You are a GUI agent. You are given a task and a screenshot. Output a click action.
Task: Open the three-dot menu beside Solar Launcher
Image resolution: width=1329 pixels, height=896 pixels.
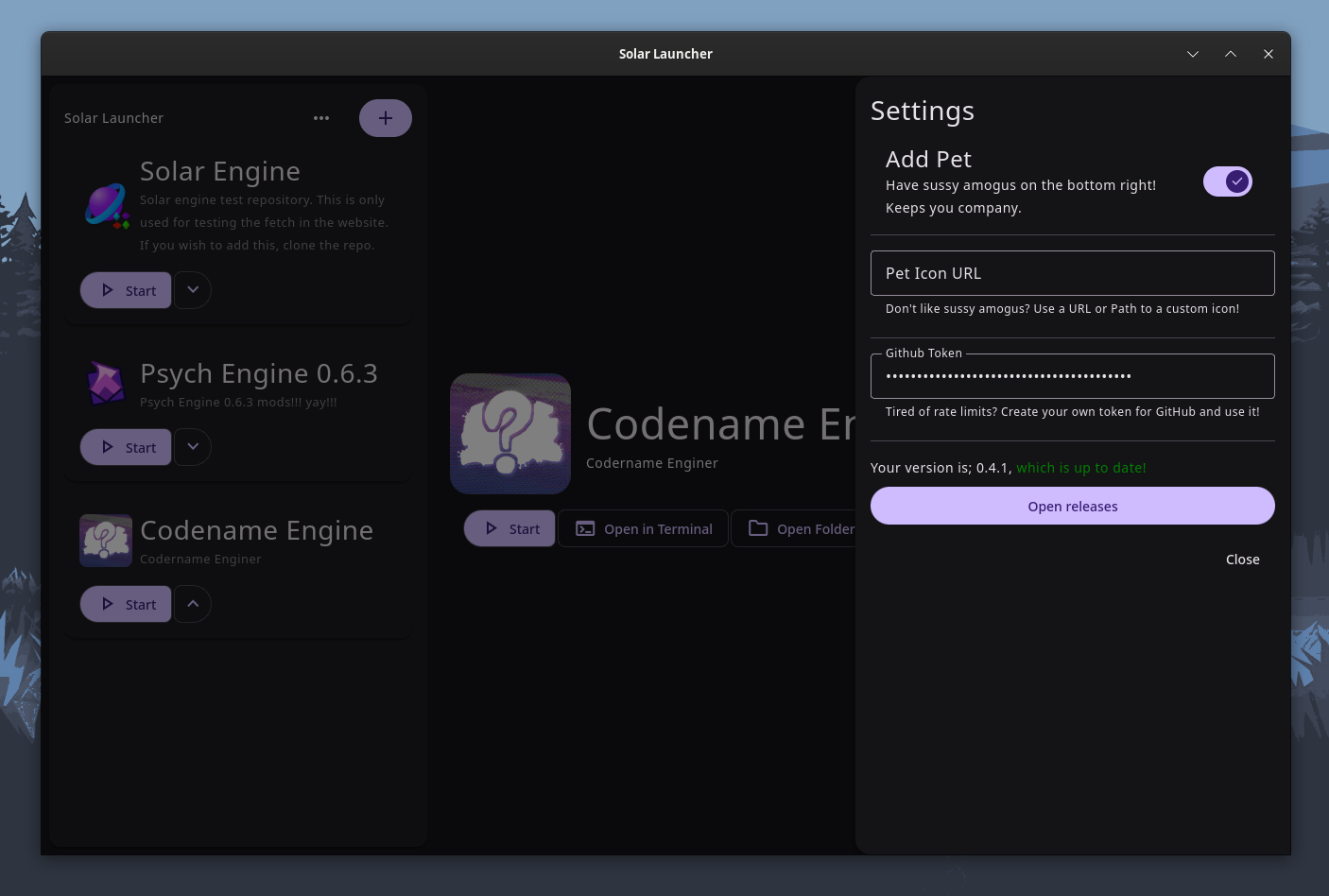point(321,118)
